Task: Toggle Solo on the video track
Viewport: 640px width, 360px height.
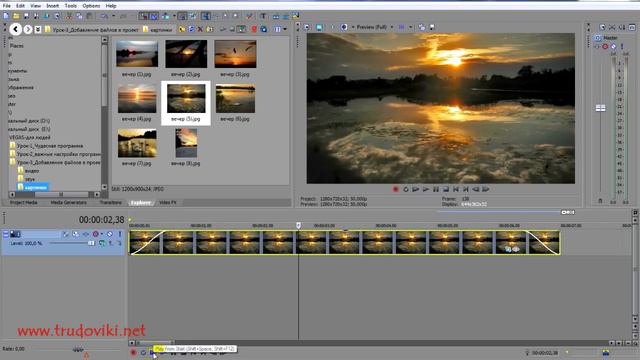Action: (x=120, y=234)
